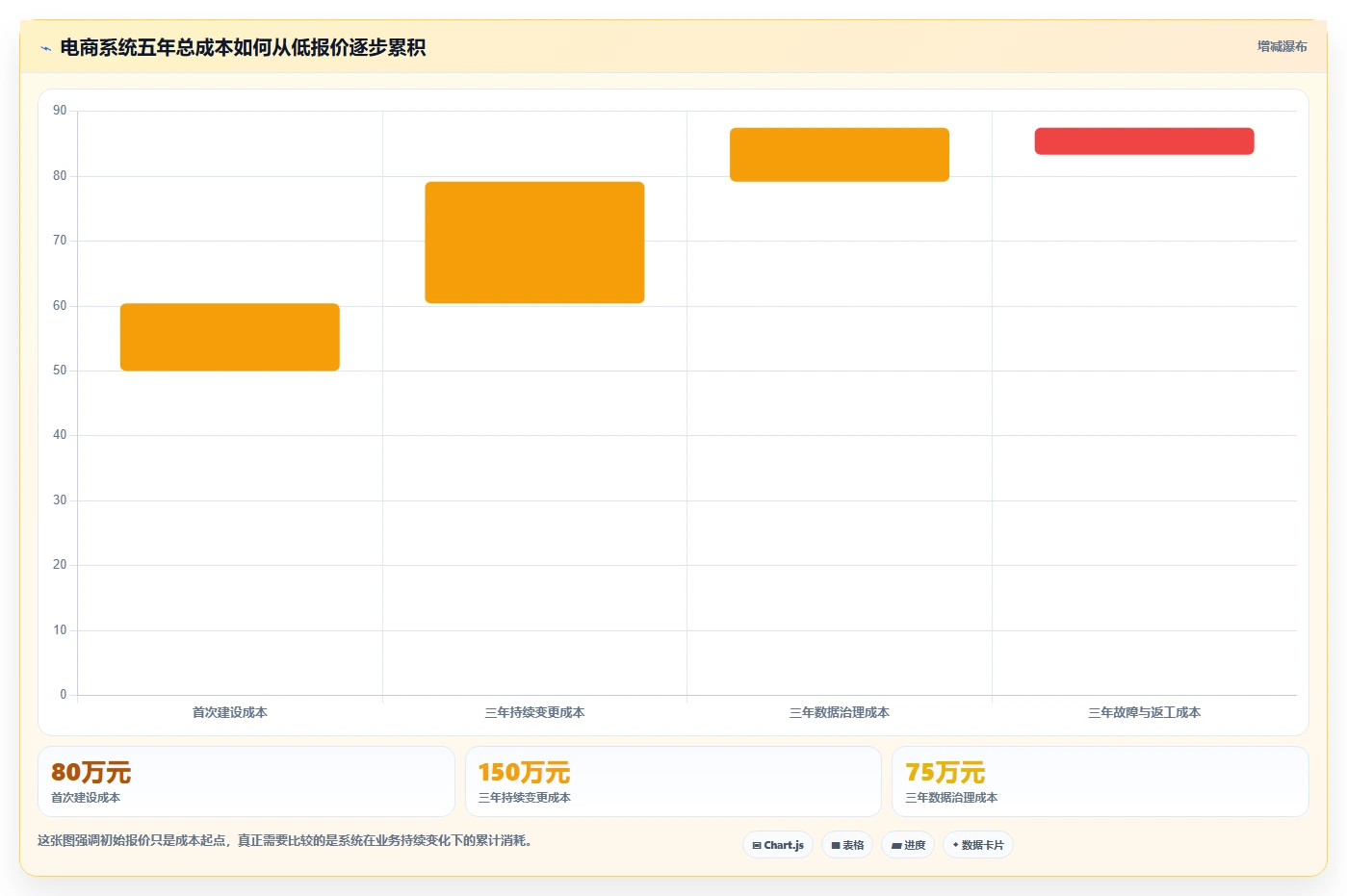Click the red 三年故障与返工成本 bar

[1144, 141]
